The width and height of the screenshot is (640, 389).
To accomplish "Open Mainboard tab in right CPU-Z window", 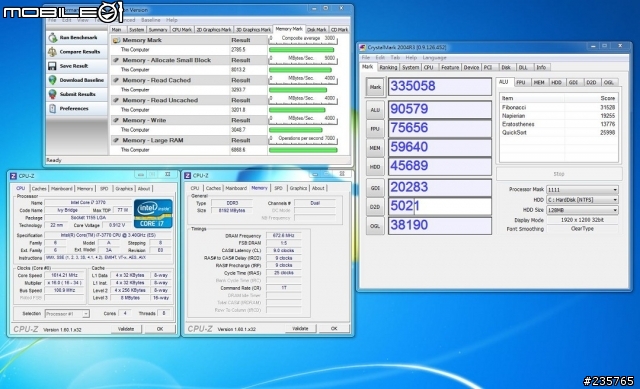I will (x=236, y=188).
